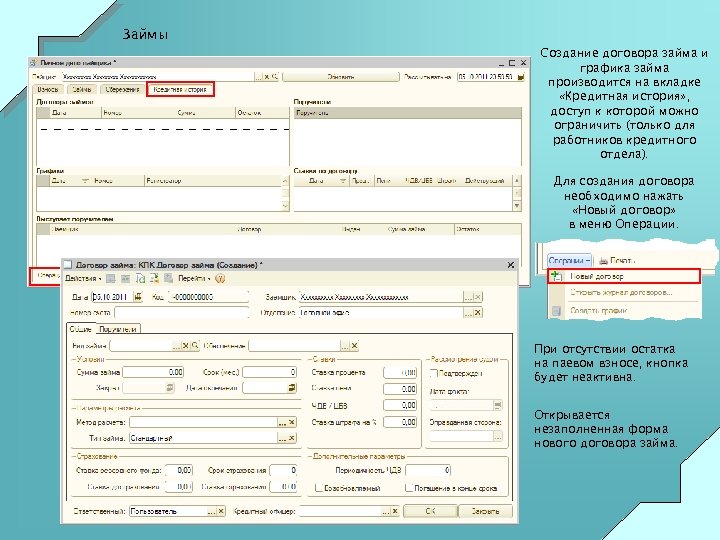Click the ЧДВ / ЦВЗ rate field
Screen dimensions: 720x540
point(400,405)
